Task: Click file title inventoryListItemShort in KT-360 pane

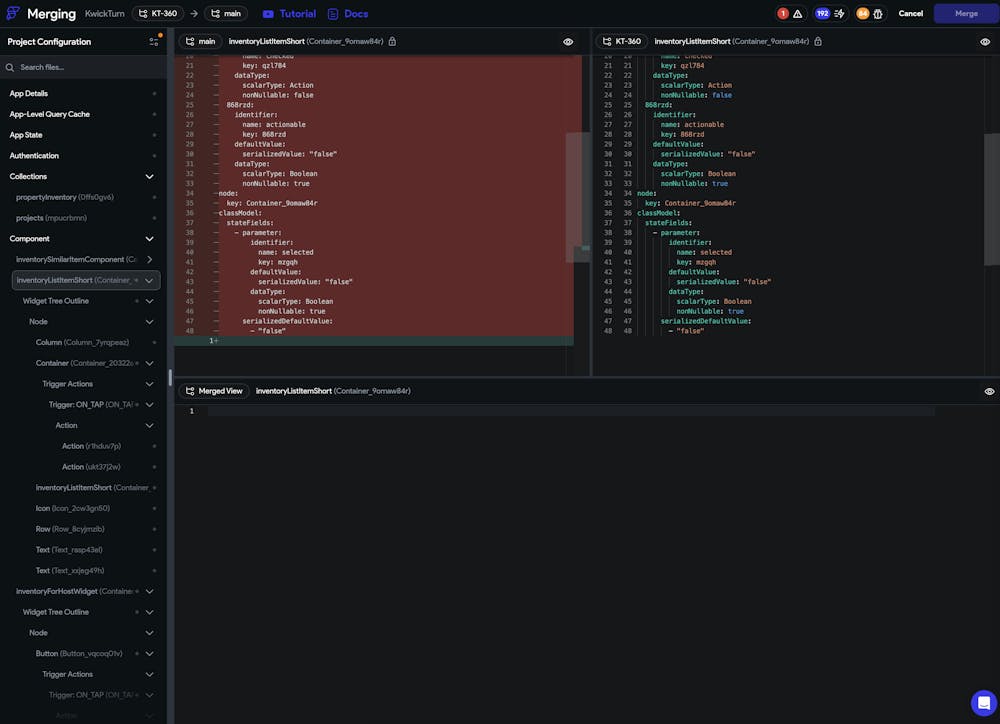Action: coord(732,41)
